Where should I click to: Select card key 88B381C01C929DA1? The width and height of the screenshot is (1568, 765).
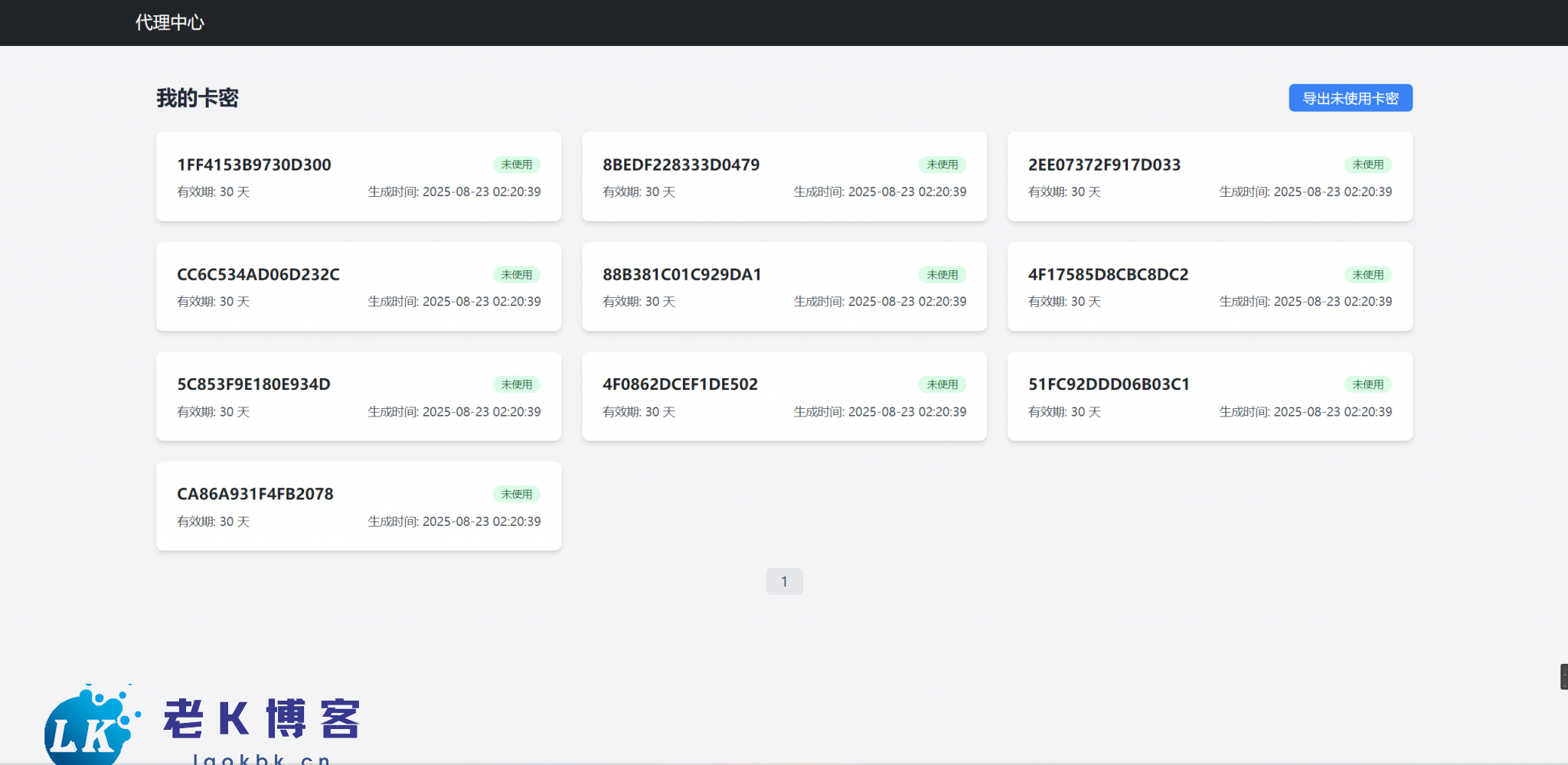point(681,274)
